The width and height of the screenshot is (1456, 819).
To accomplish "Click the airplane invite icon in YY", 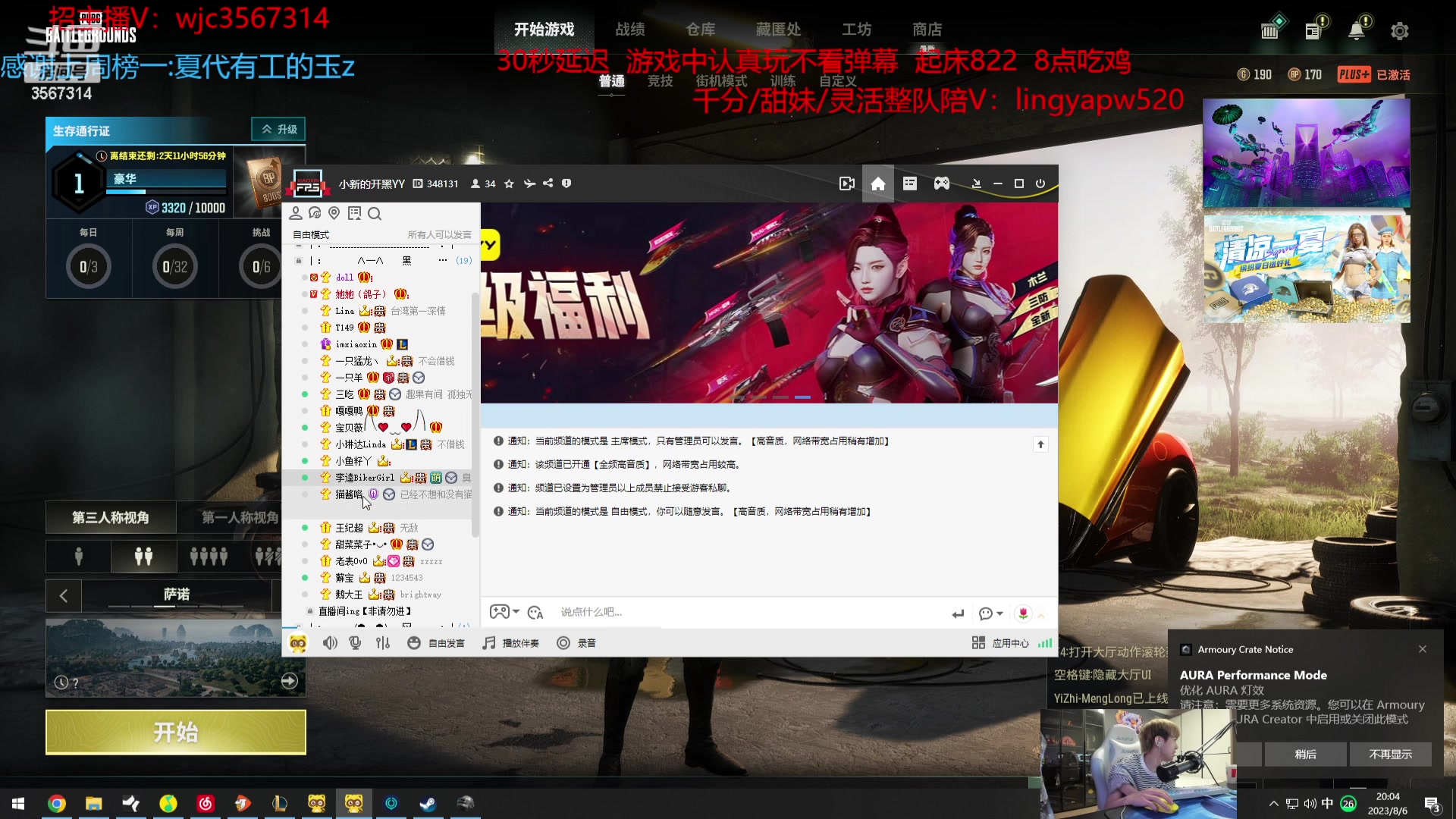I will tap(529, 184).
